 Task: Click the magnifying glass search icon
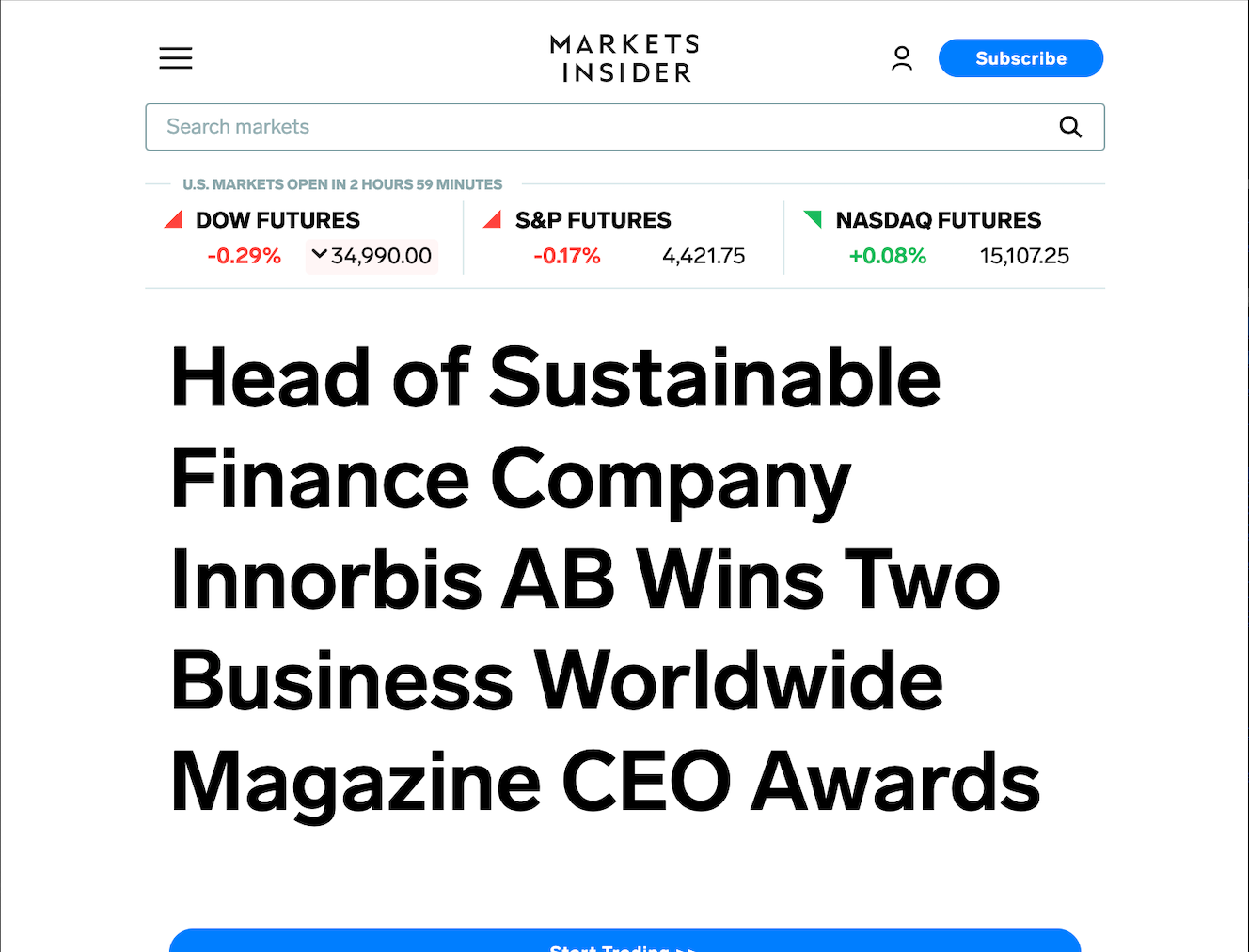(1070, 127)
